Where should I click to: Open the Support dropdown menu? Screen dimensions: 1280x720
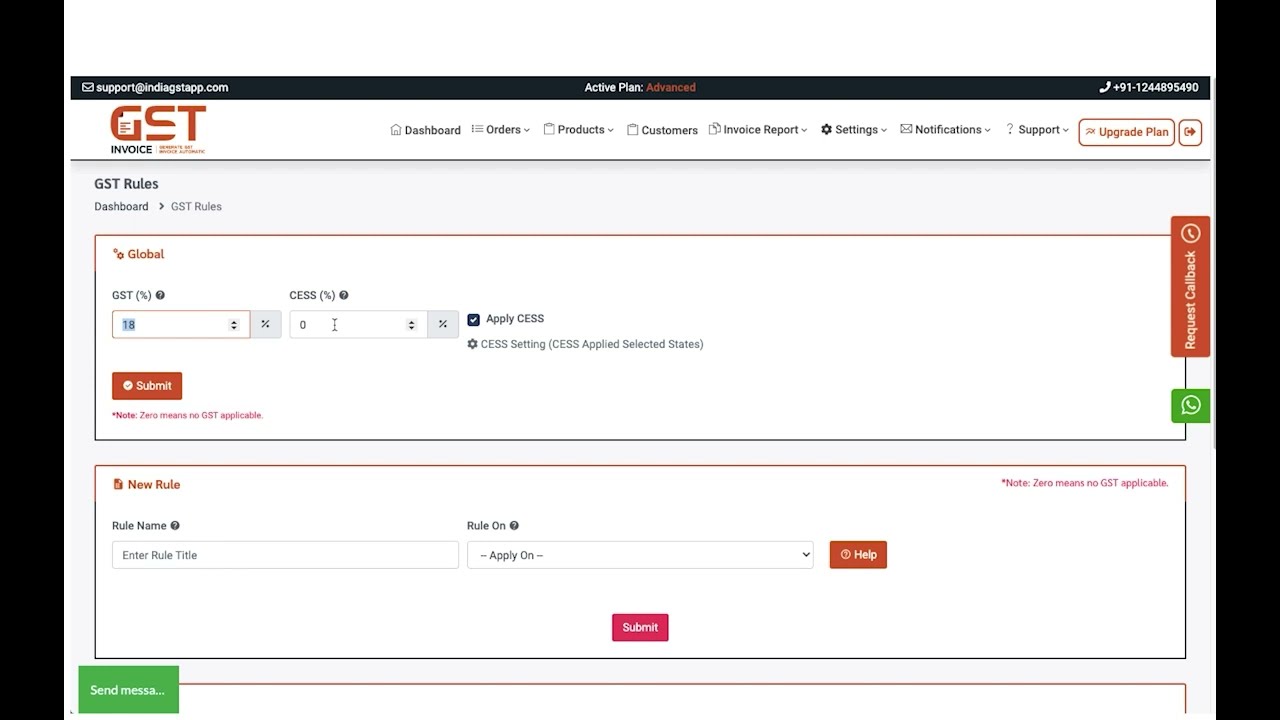coord(1037,130)
